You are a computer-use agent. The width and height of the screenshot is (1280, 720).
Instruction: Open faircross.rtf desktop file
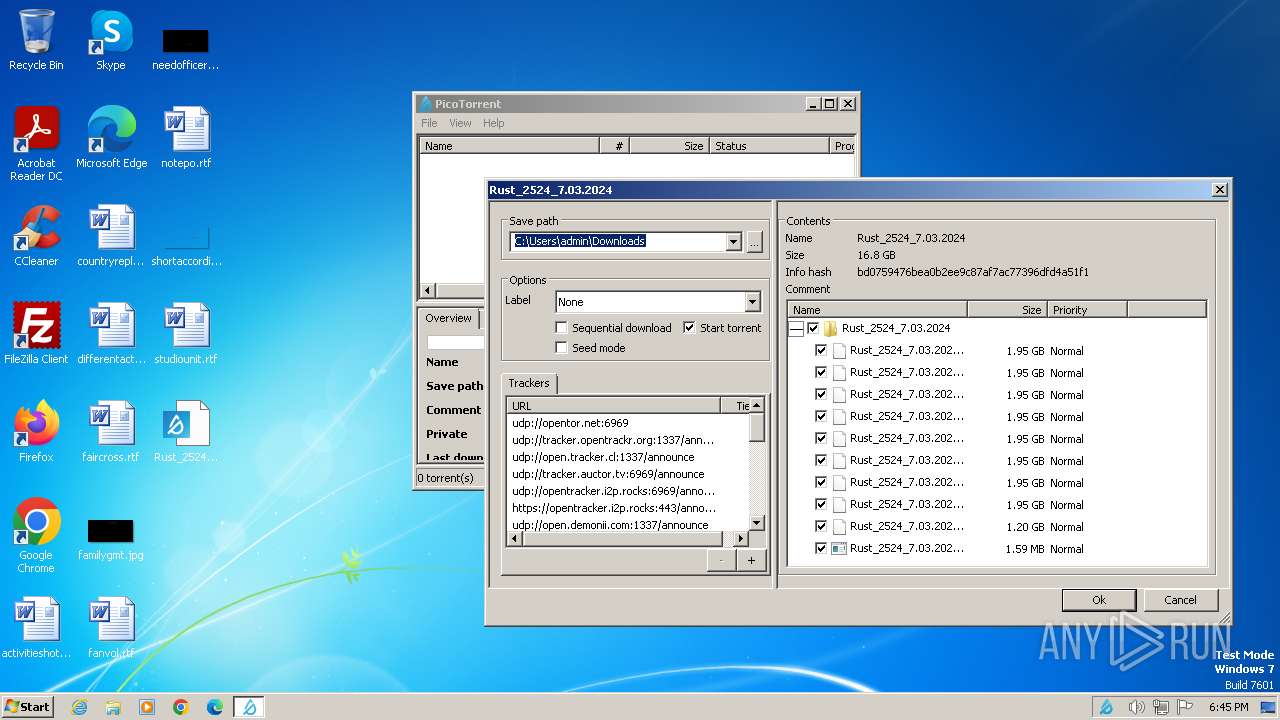110,431
